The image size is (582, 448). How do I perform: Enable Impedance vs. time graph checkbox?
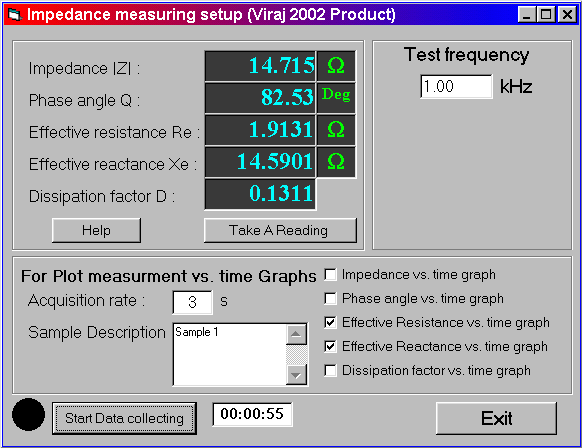pyautogui.click(x=330, y=275)
